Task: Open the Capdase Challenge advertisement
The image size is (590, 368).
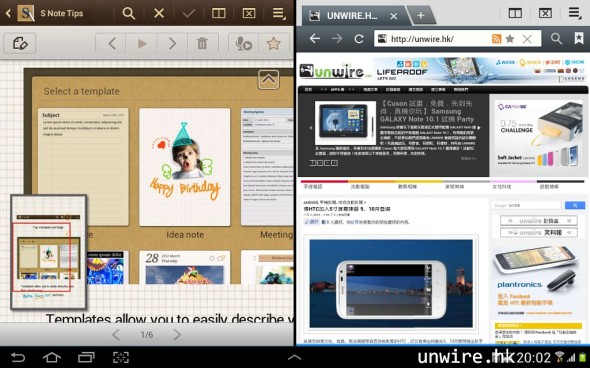Action: coord(538,135)
